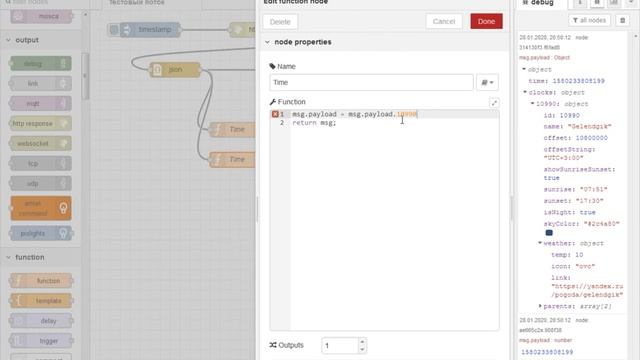The image size is (640, 360).
Task: Click the error marker on line 1
Action: (x=275, y=114)
